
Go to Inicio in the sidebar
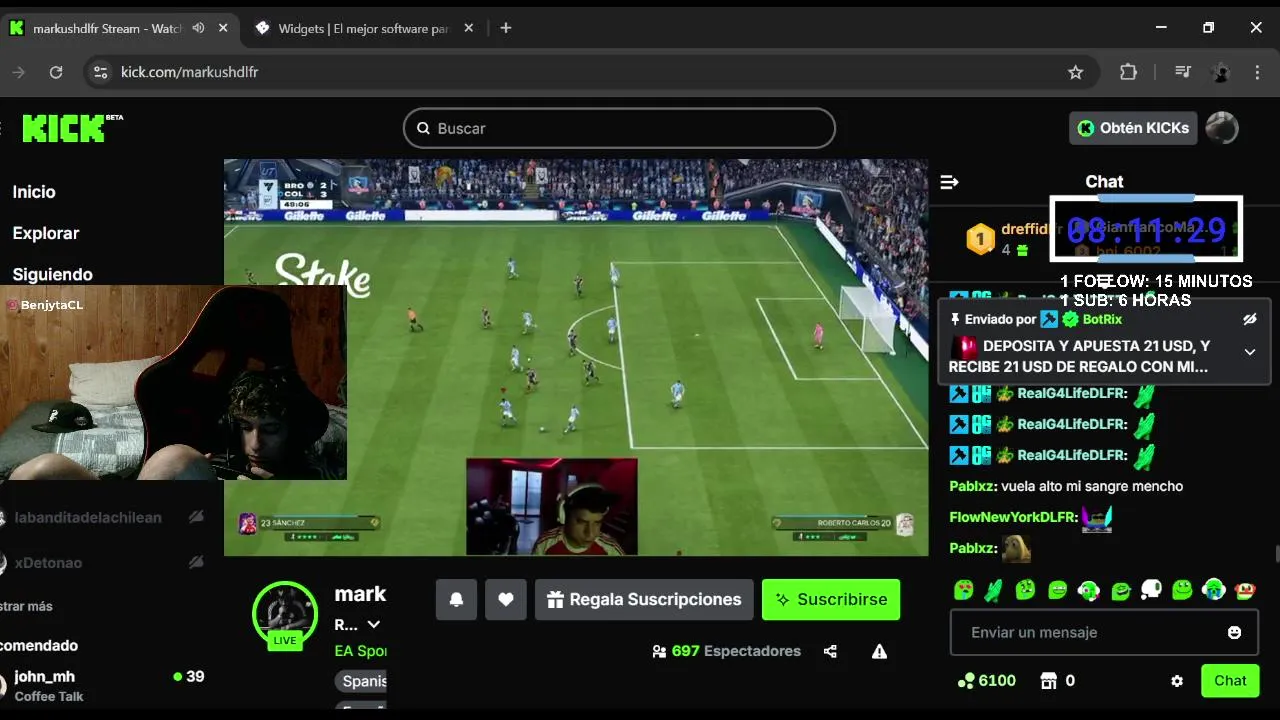34,192
